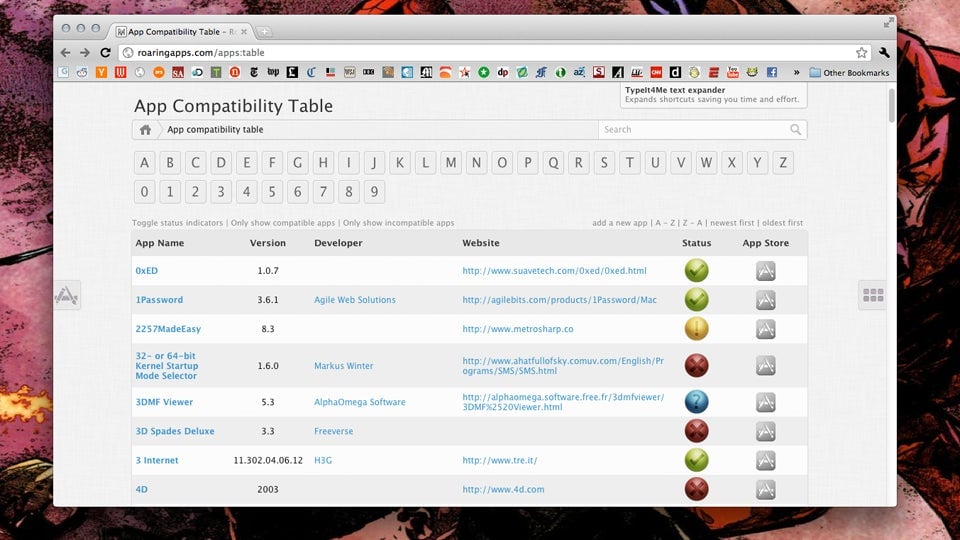Bookmark this page with the star icon

click(861, 53)
